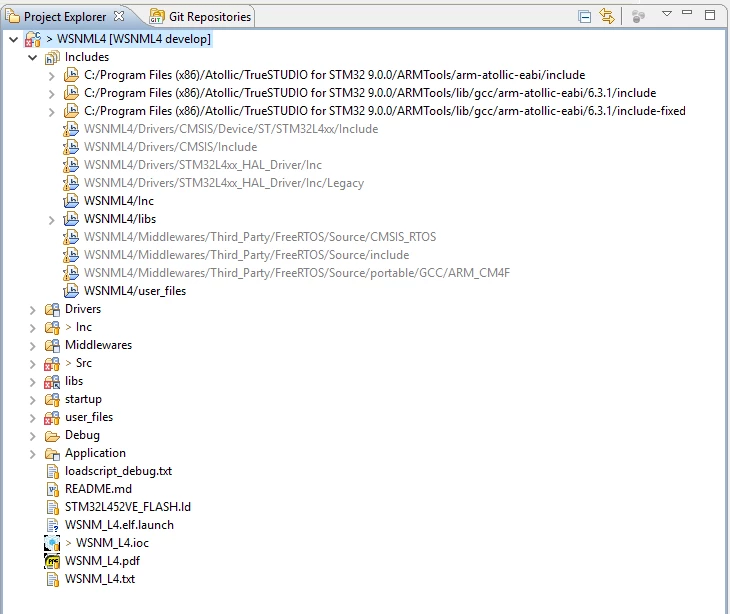
Task: Select the FreeRTOS/Source/CMSIS_RTOS include entry
Action: click(260, 237)
